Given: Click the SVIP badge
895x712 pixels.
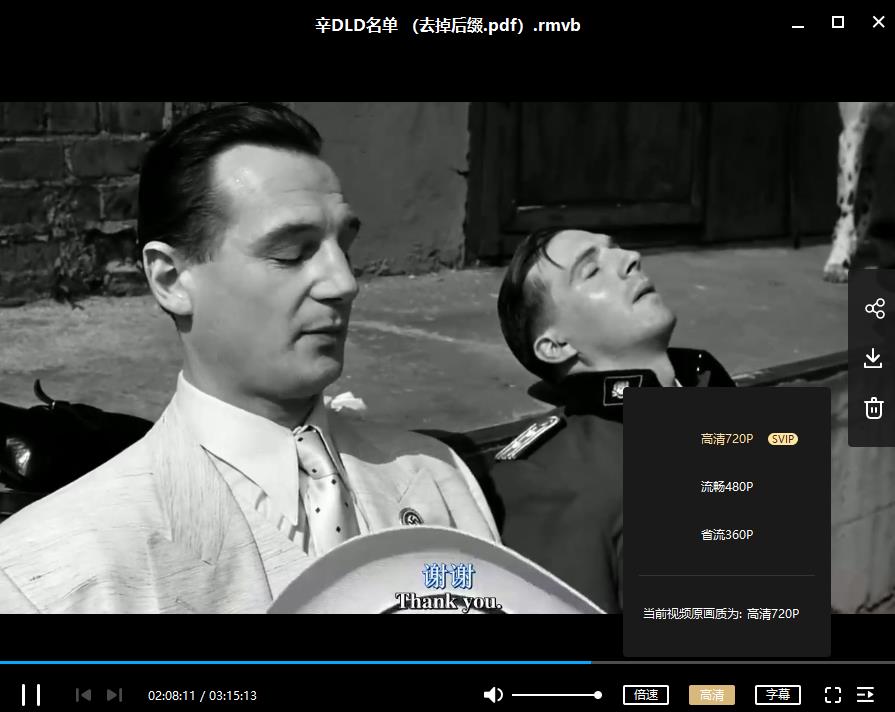Looking at the screenshot, I should pyautogui.click(x=783, y=439).
